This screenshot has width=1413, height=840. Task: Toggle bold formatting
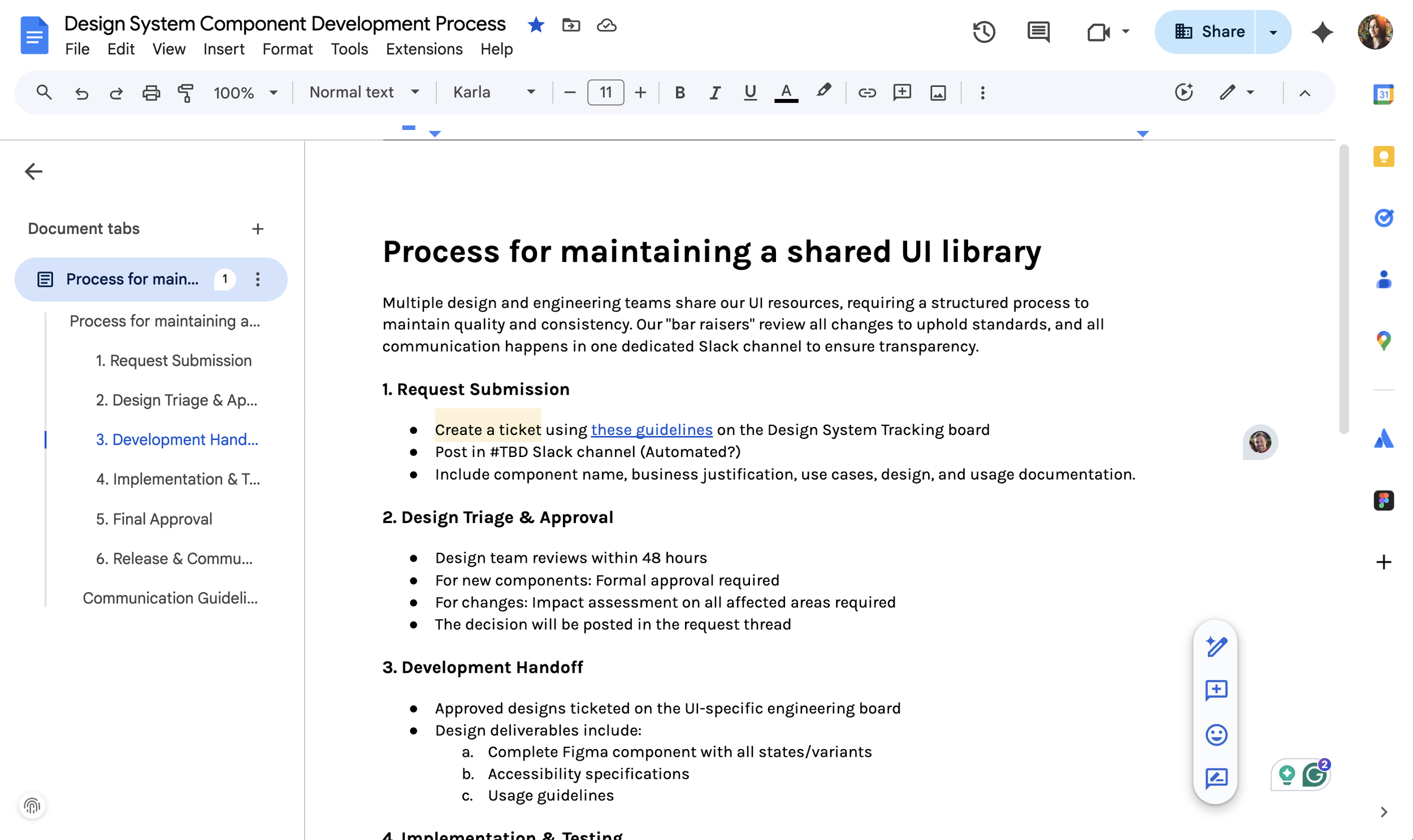tap(679, 92)
